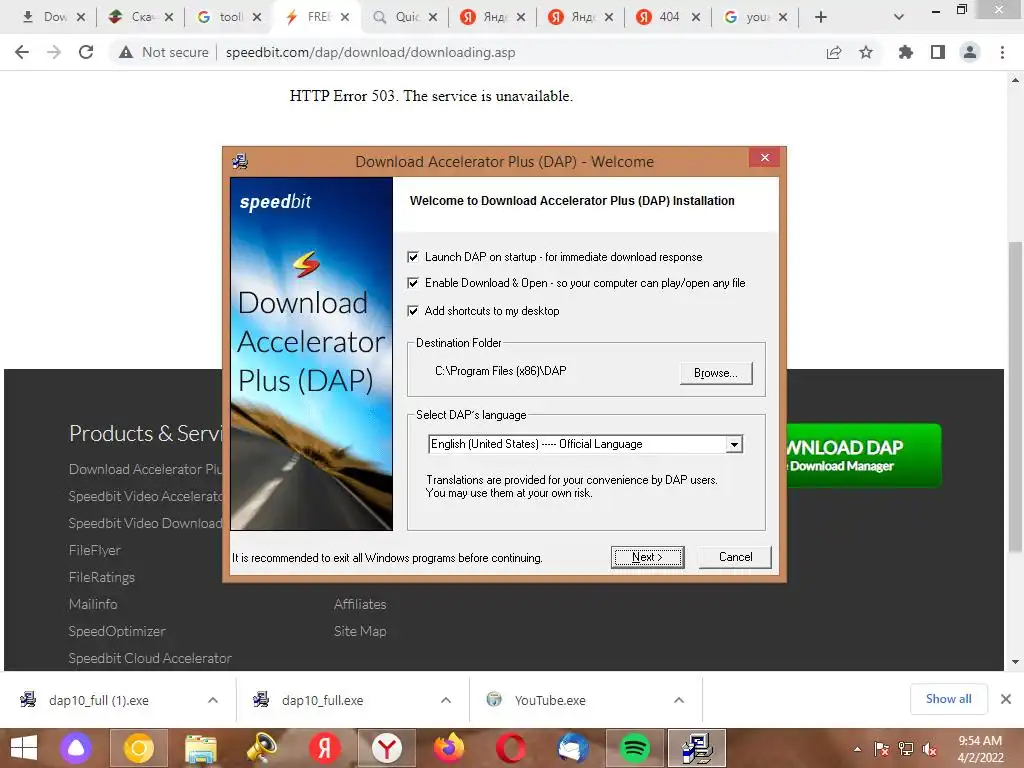This screenshot has width=1024, height=768.
Task: Expand dap10_full.exe options chevron
Action: click(x=446, y=700)
